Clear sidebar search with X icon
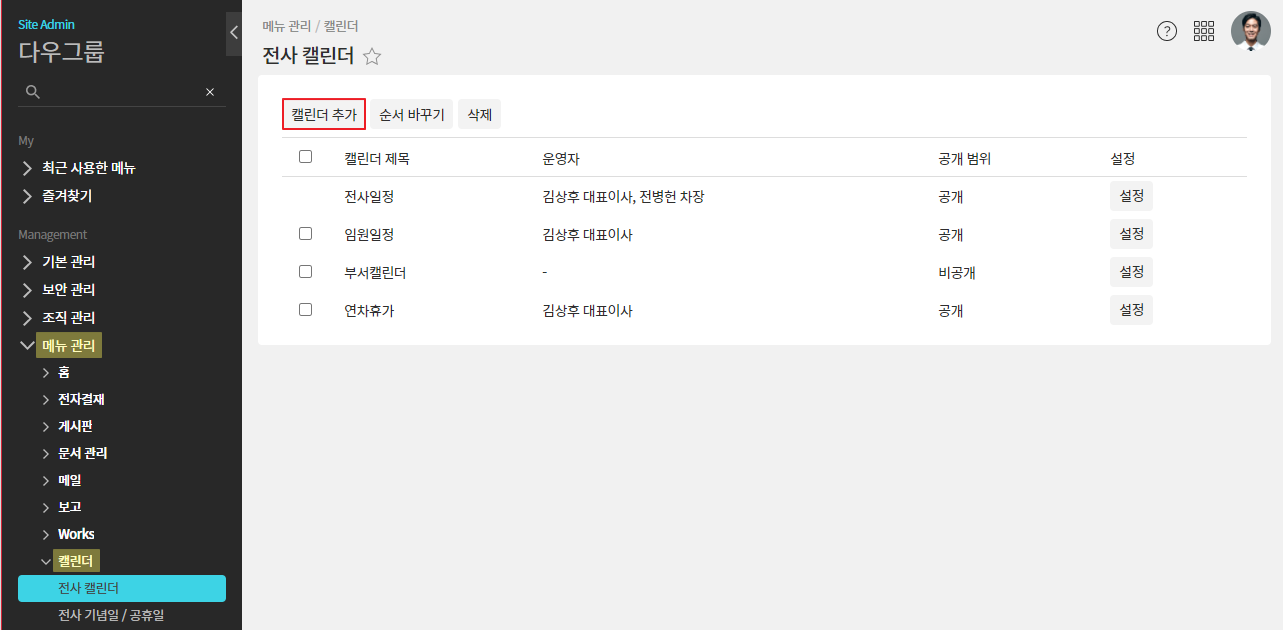The height and width of the screenshot is (630, 1283). (210, 92)
